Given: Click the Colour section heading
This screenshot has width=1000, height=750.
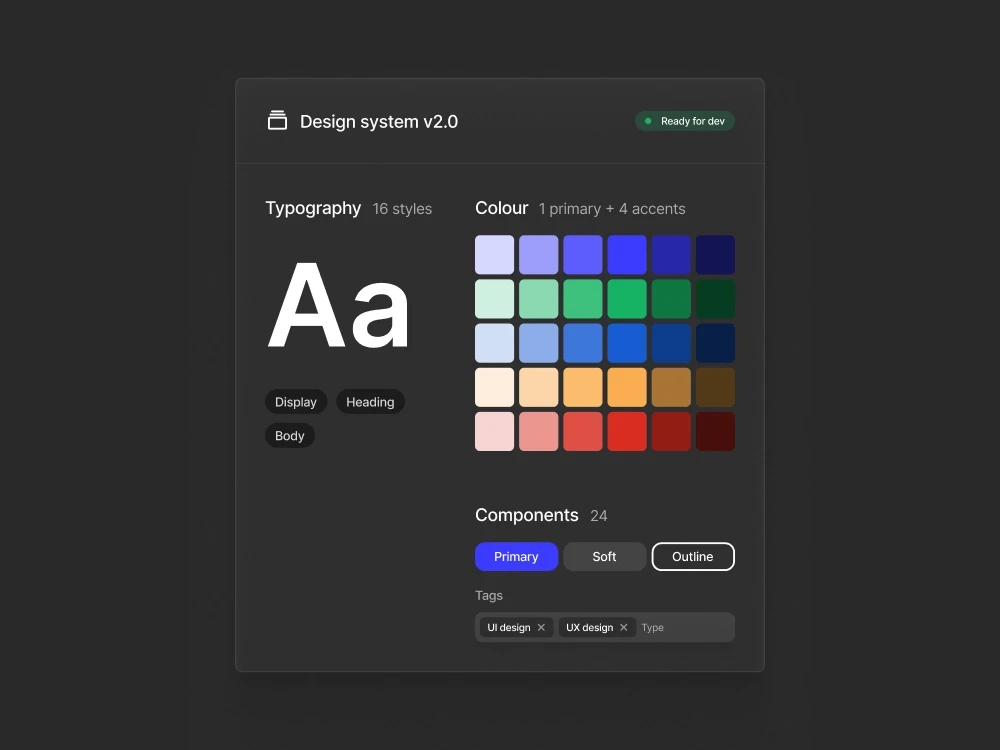Looking at the screenshot, I should pyautogui.click(x=502, y=209).
